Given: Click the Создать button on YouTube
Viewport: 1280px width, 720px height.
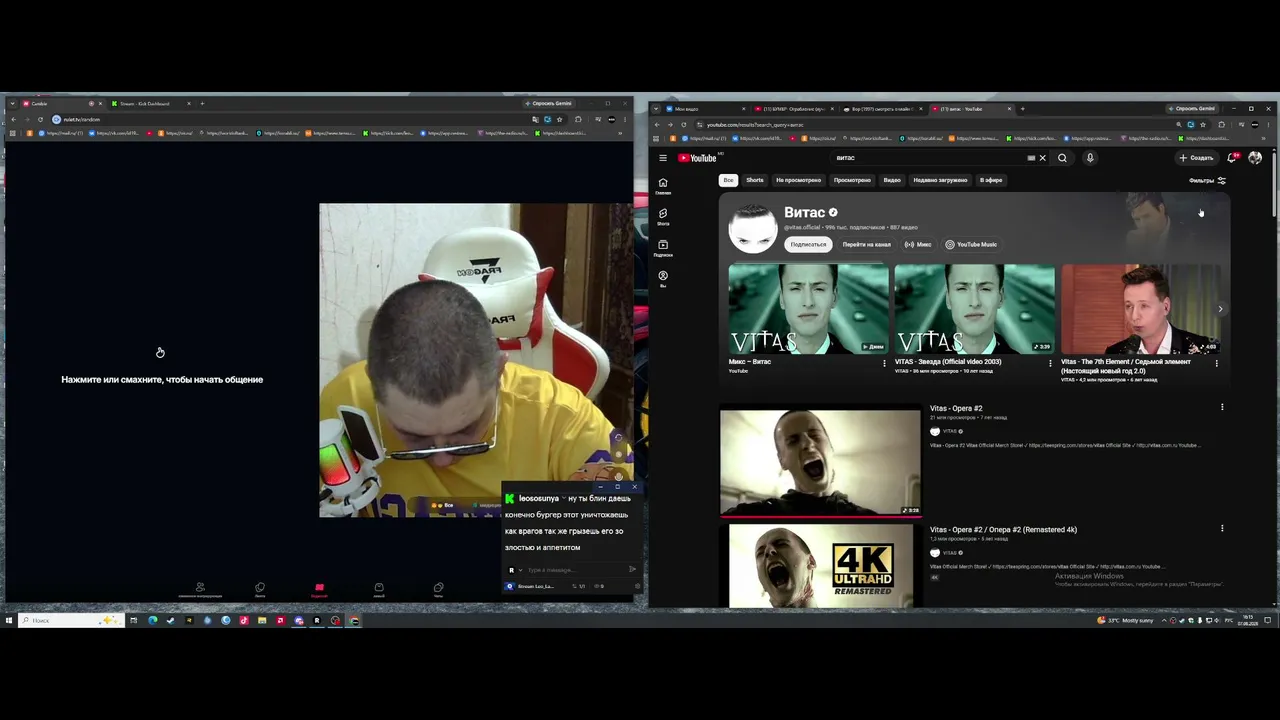Looking at the screenshot, I should [x=1196, y=158].
